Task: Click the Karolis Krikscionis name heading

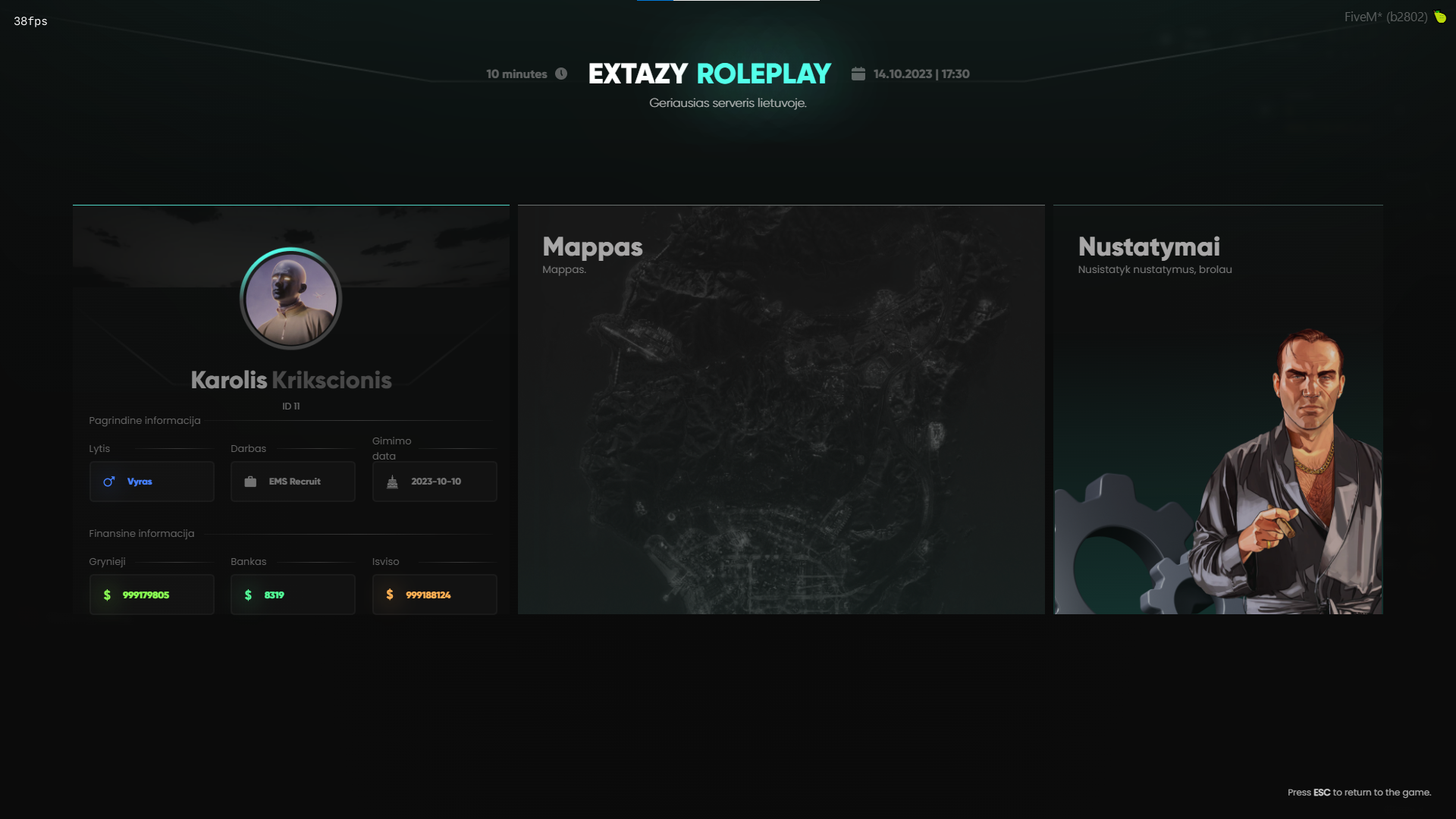Action: 291,380
